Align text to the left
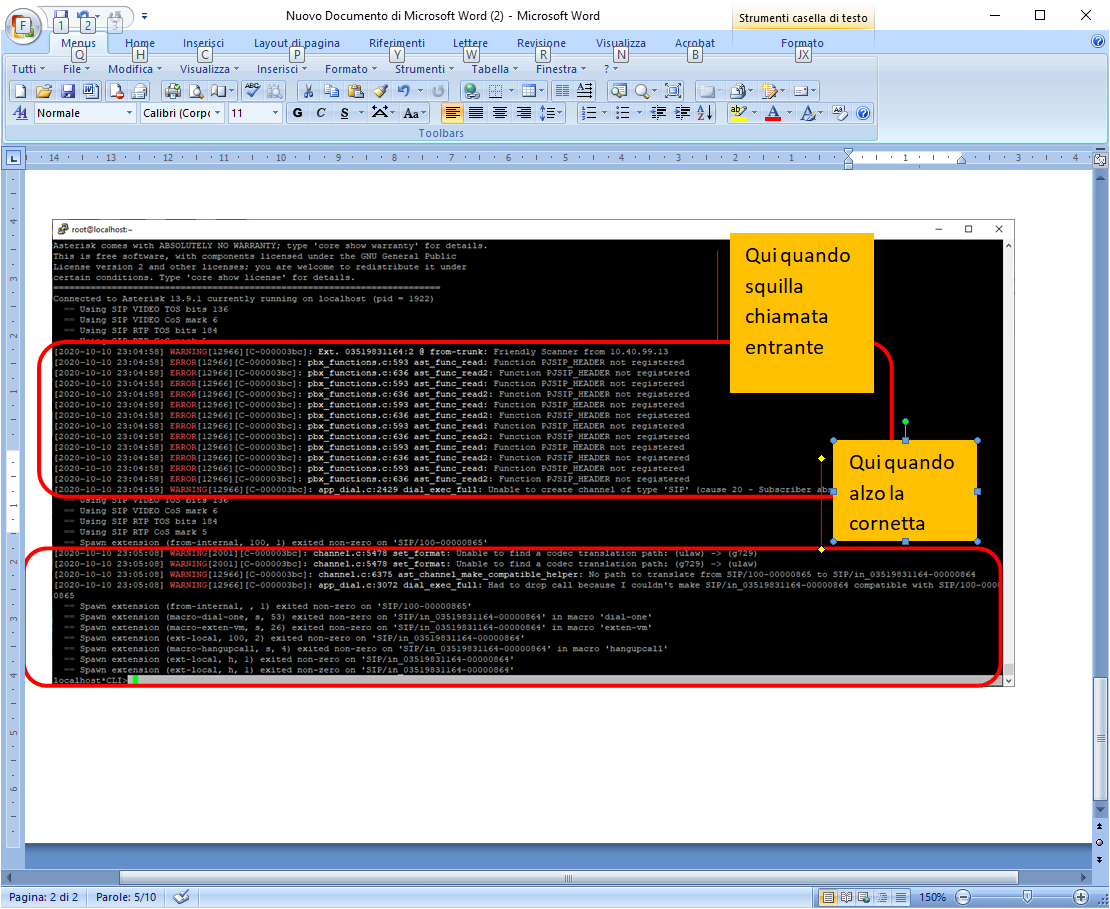The image size is (1110, 909). tap(452, 113)
